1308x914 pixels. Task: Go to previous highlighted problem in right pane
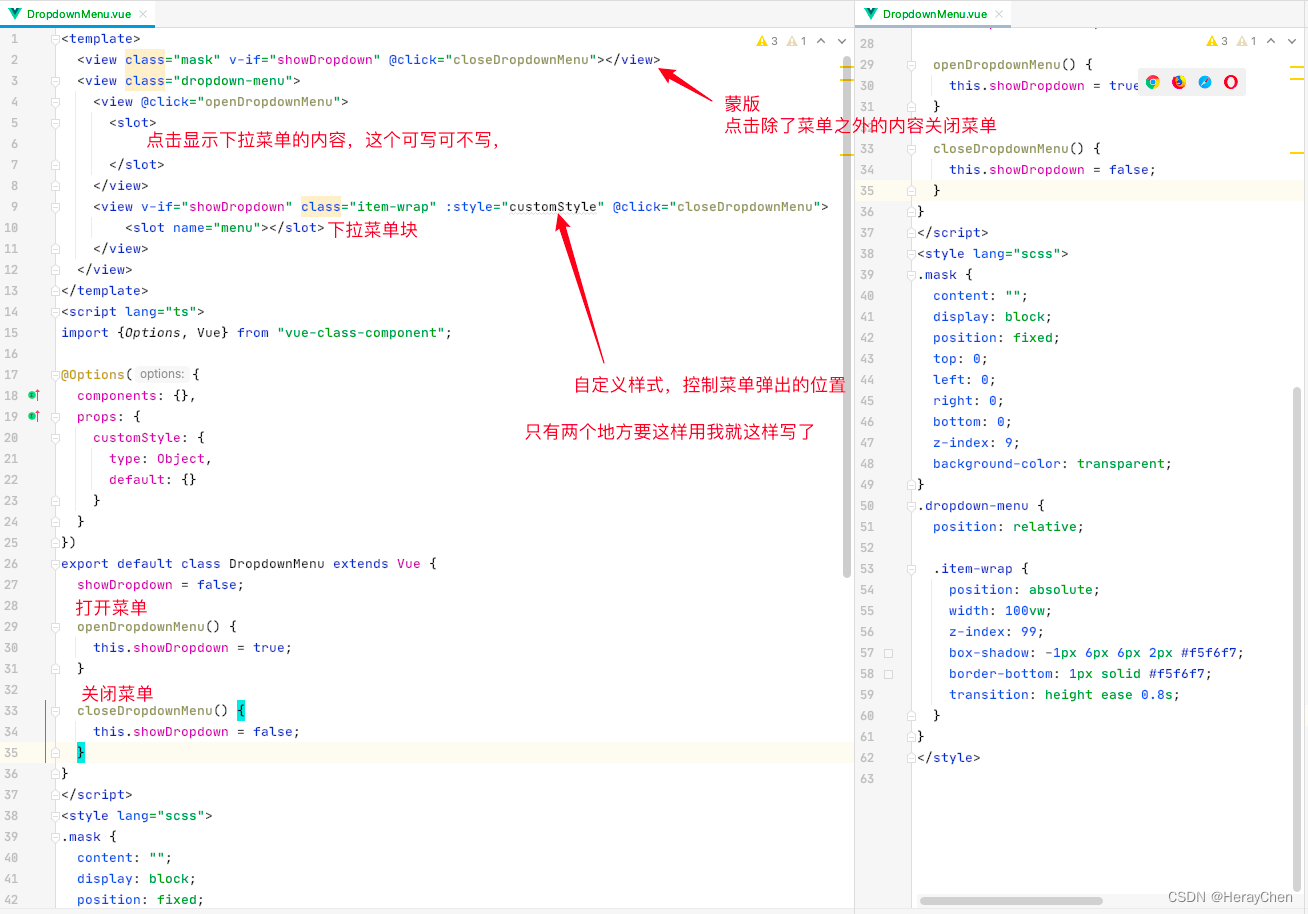click(x=1270, y=41)
